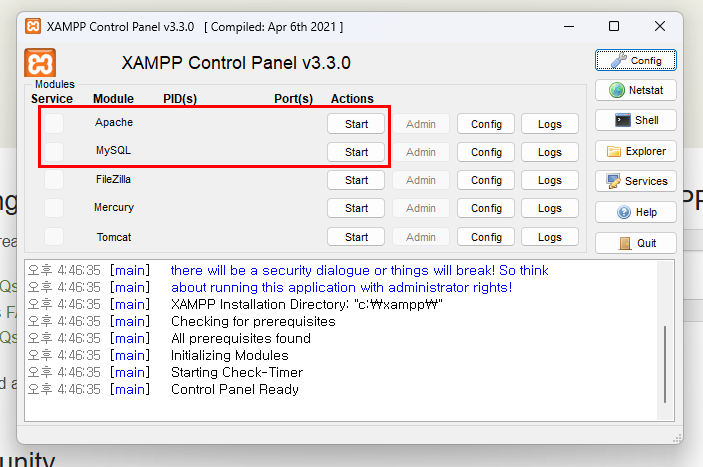The image size is (703, 467).
Task: Minimize the XAMPP Control Panel window
Action: click(x=569, y=26)
